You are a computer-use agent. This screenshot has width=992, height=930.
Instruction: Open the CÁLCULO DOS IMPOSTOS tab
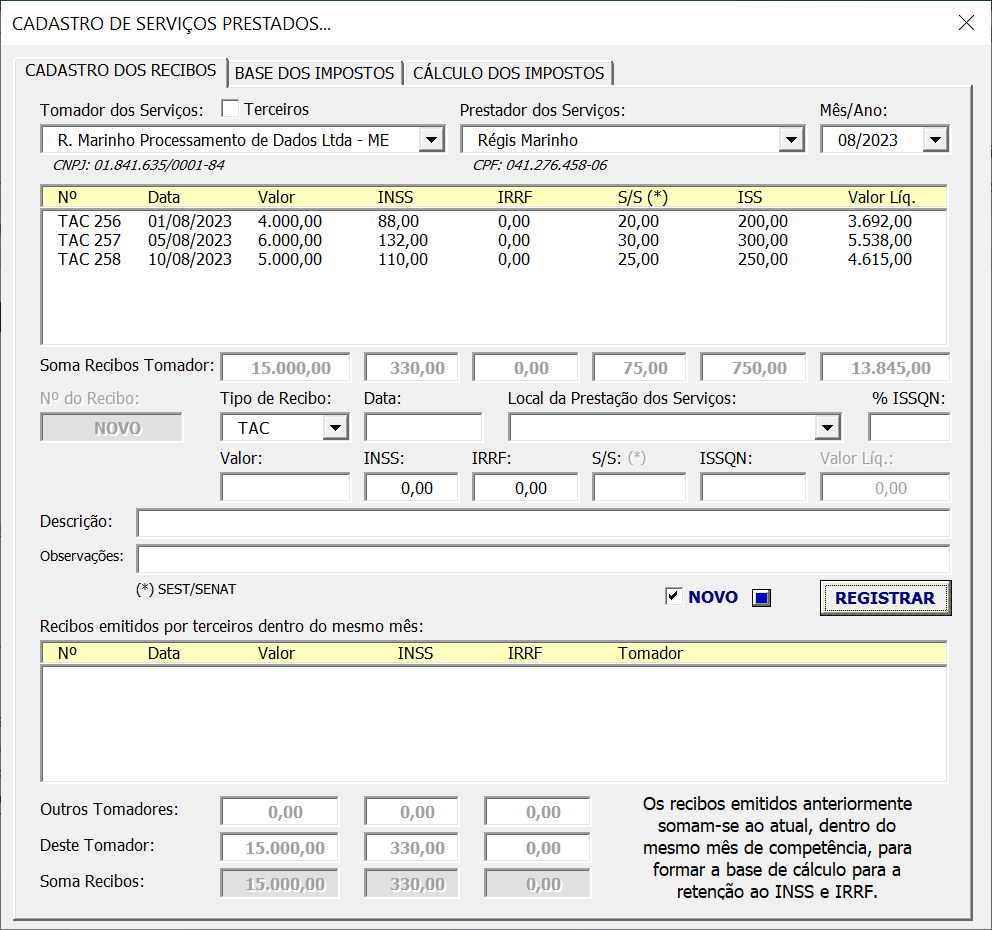(508, 73)
